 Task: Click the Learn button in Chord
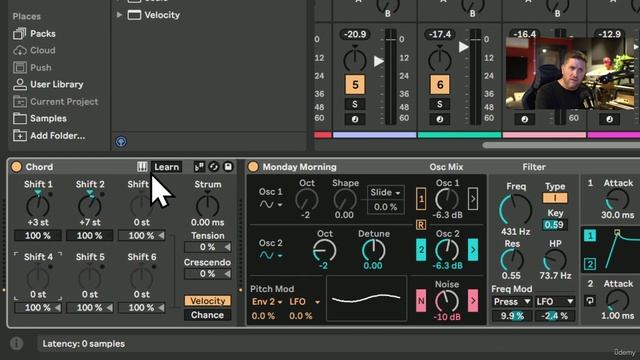[x=167, y=167]
